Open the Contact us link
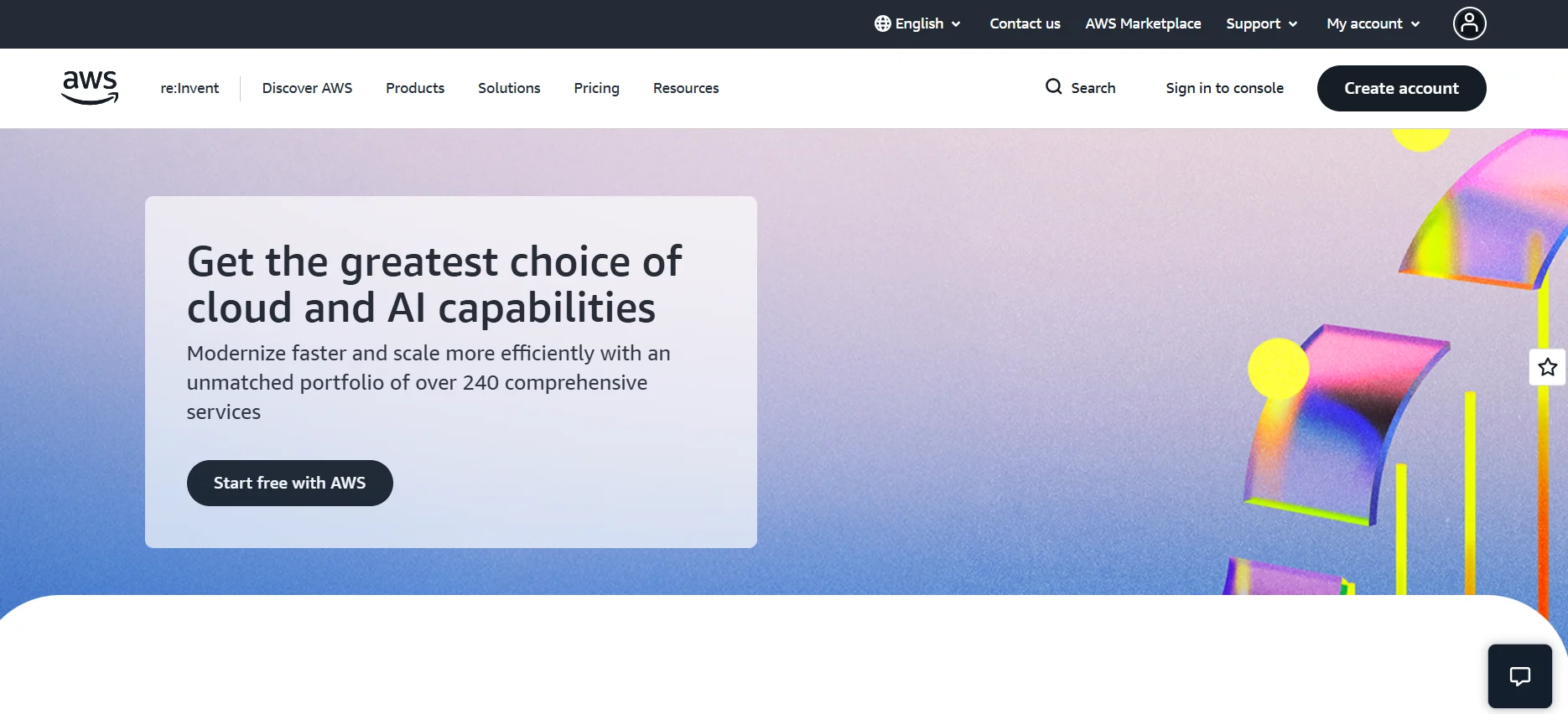This screenshot has height=714, width=1568. 1025,23
